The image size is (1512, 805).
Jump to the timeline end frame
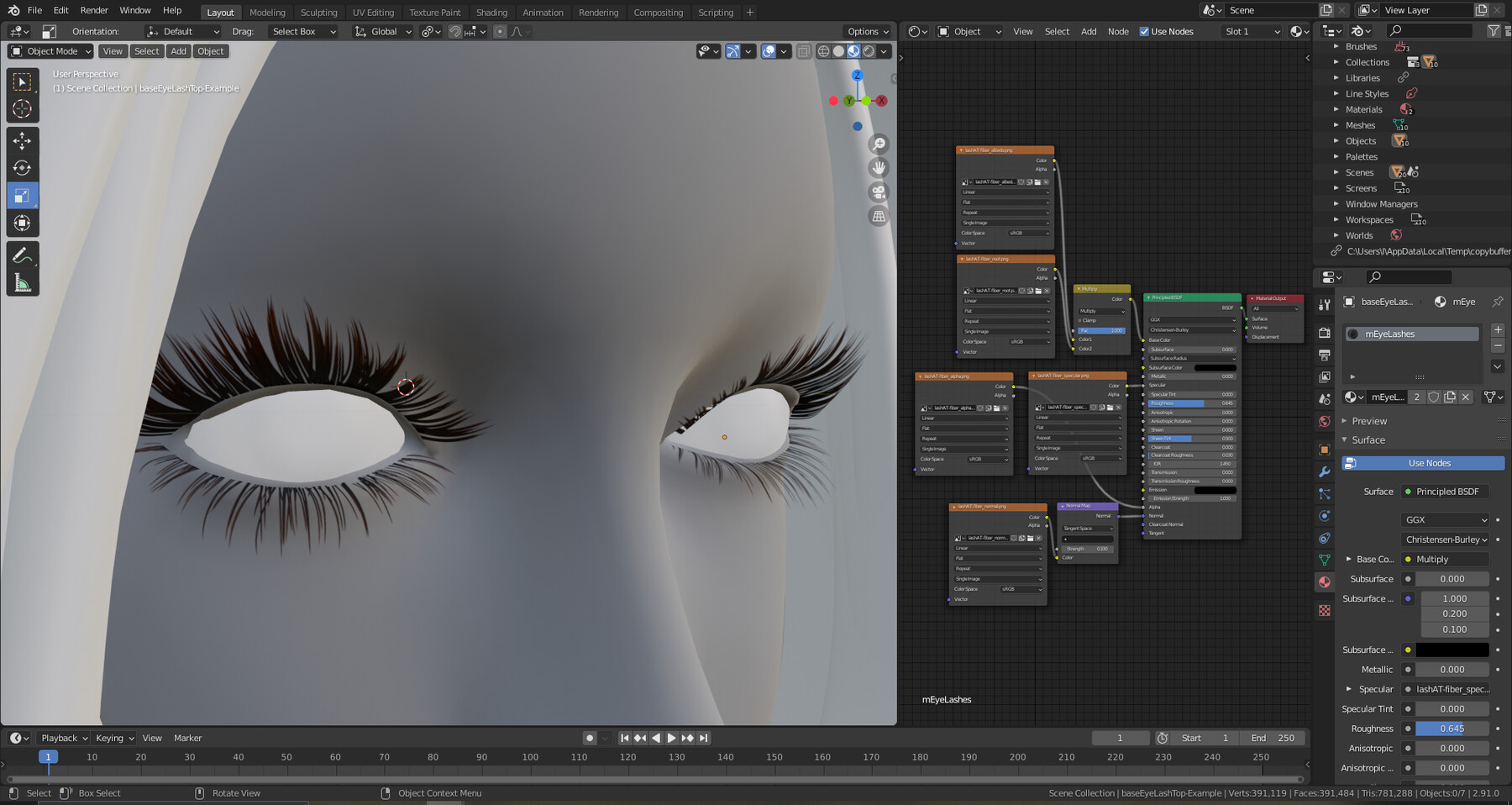tap(704, 738)
